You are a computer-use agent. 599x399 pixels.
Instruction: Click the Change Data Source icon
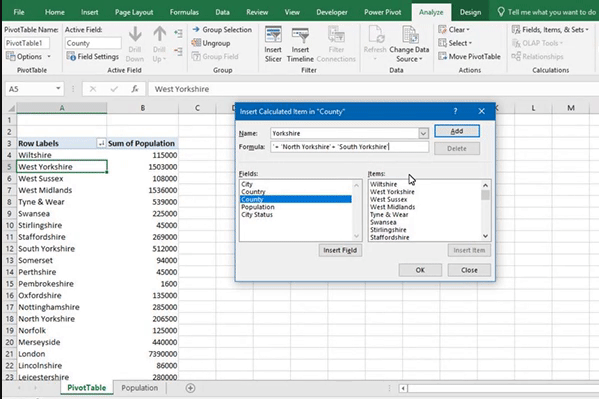point(409,35)
